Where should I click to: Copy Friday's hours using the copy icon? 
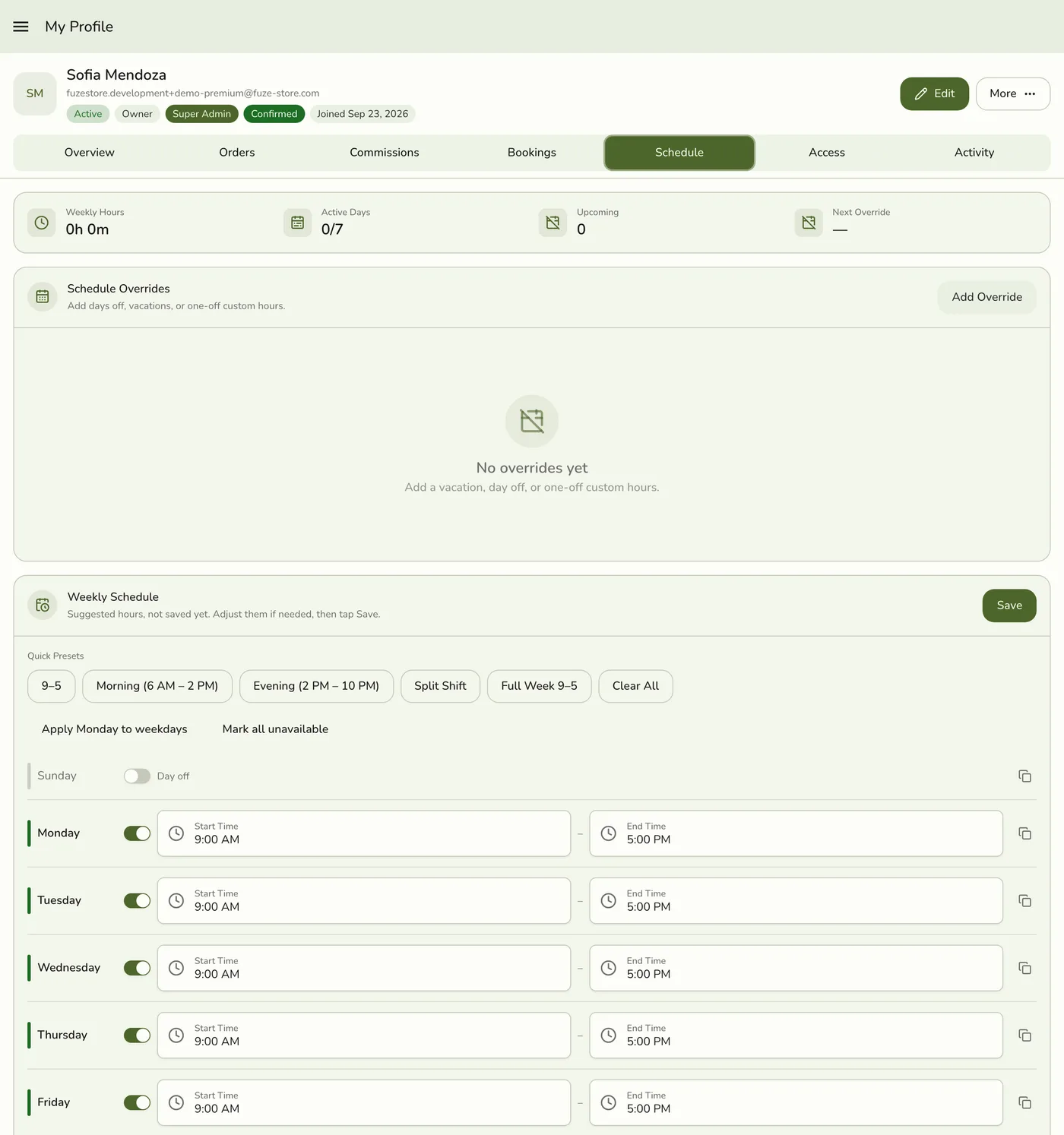[x=1024, y=1102]
